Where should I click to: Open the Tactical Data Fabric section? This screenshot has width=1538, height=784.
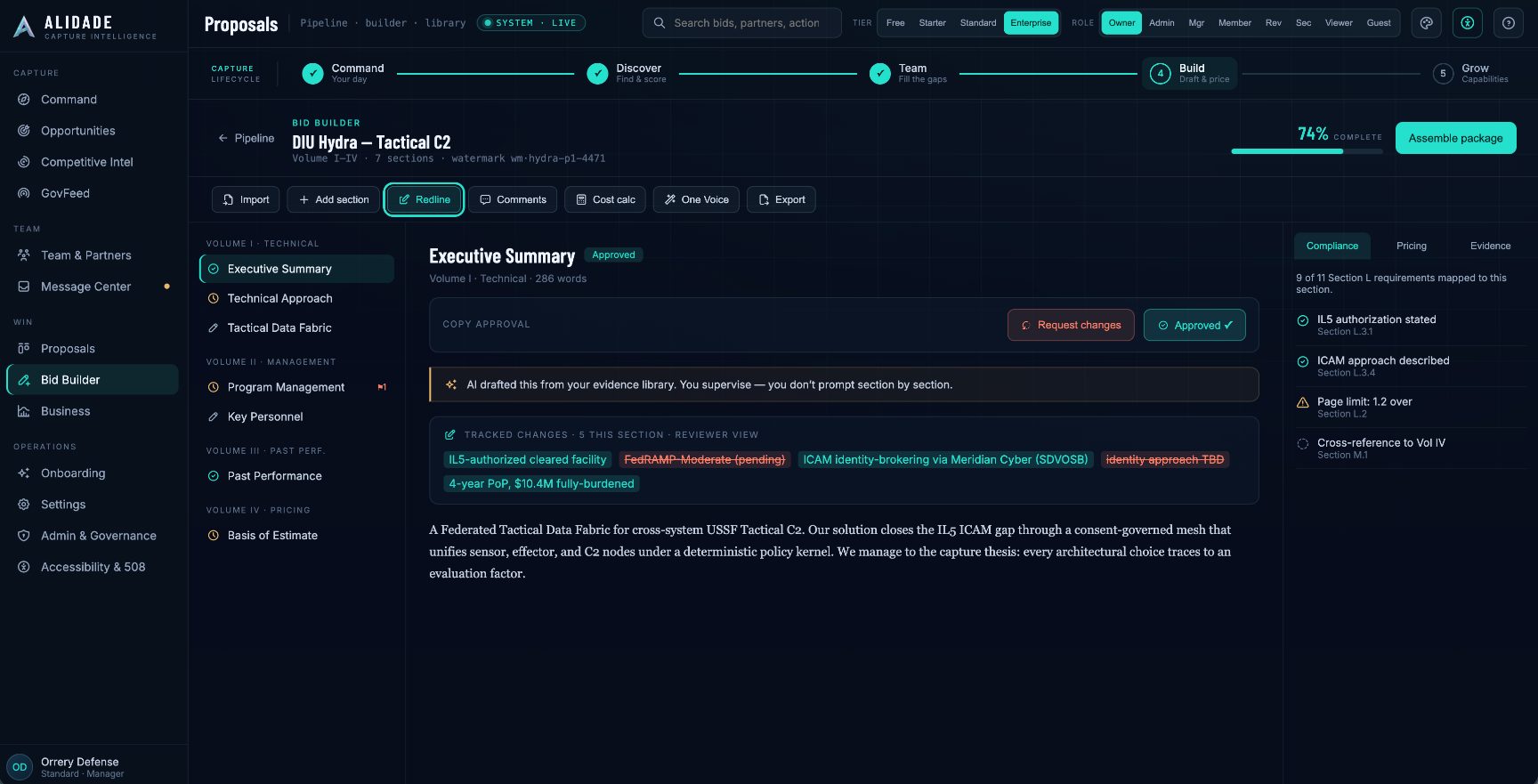click(x=296, y=327)
